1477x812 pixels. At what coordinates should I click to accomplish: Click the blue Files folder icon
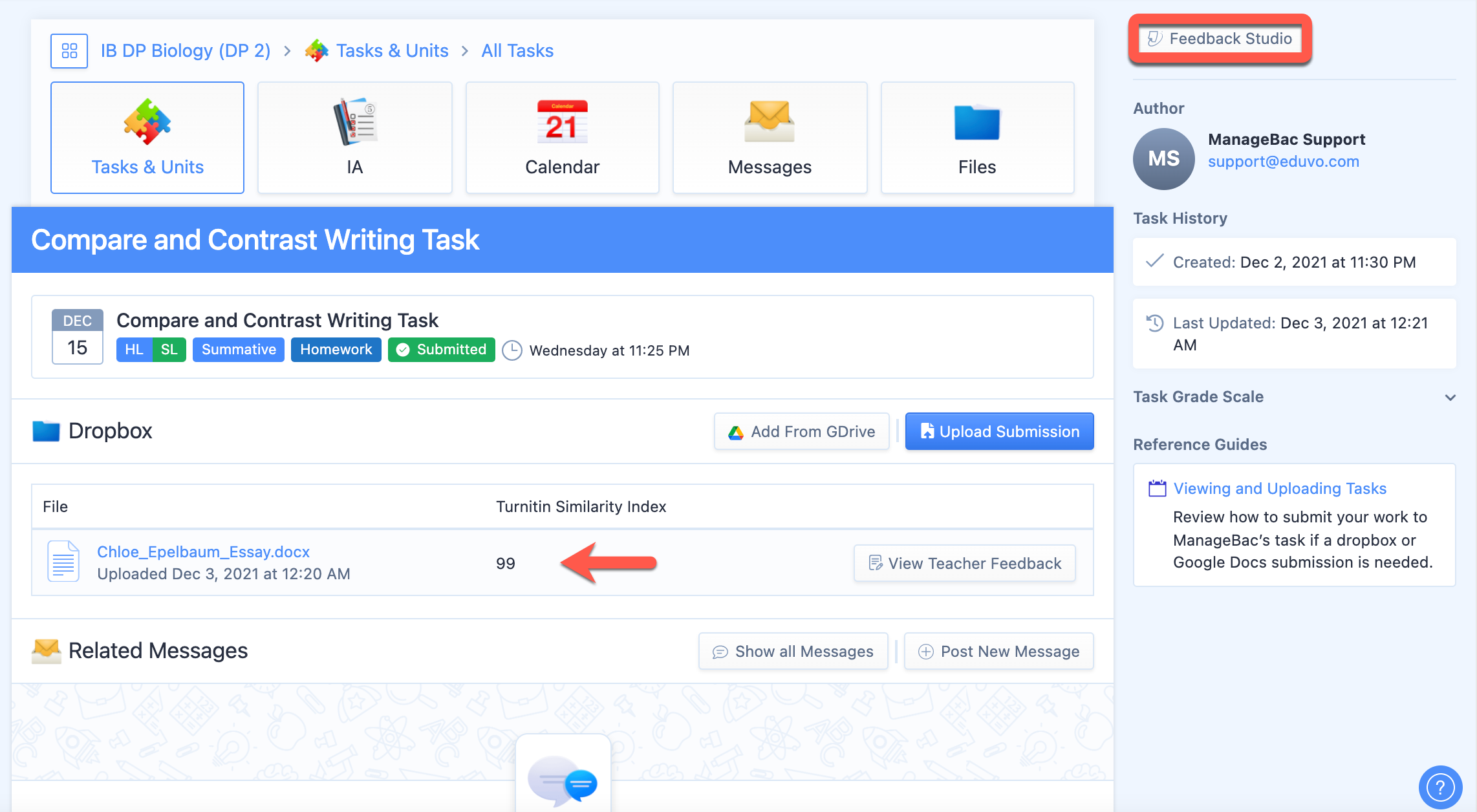point(976,122)
